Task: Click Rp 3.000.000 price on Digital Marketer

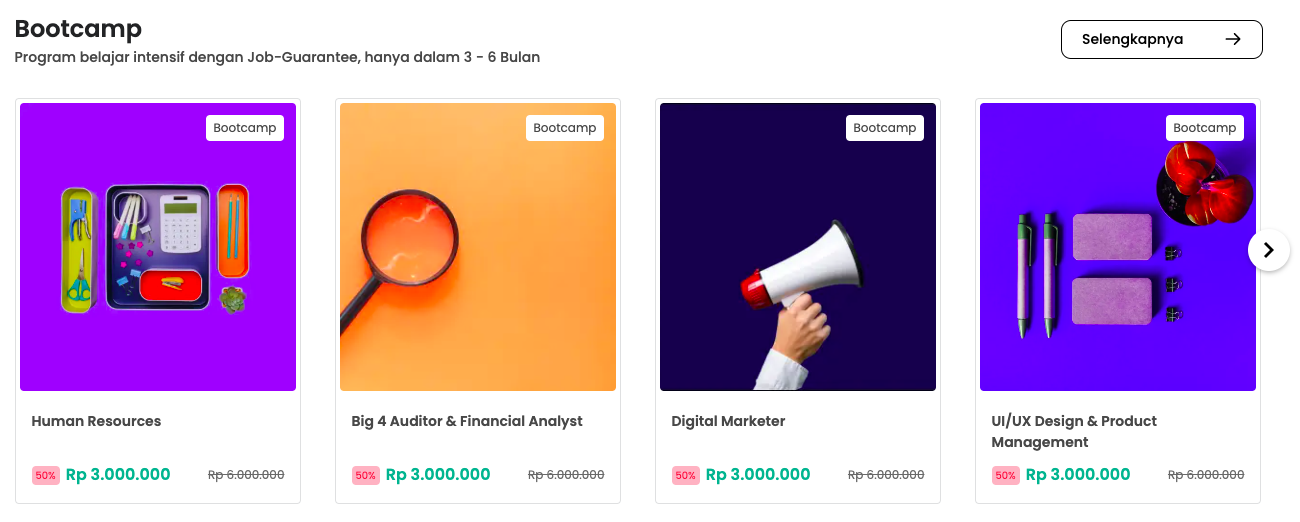Action: [758, 475]
